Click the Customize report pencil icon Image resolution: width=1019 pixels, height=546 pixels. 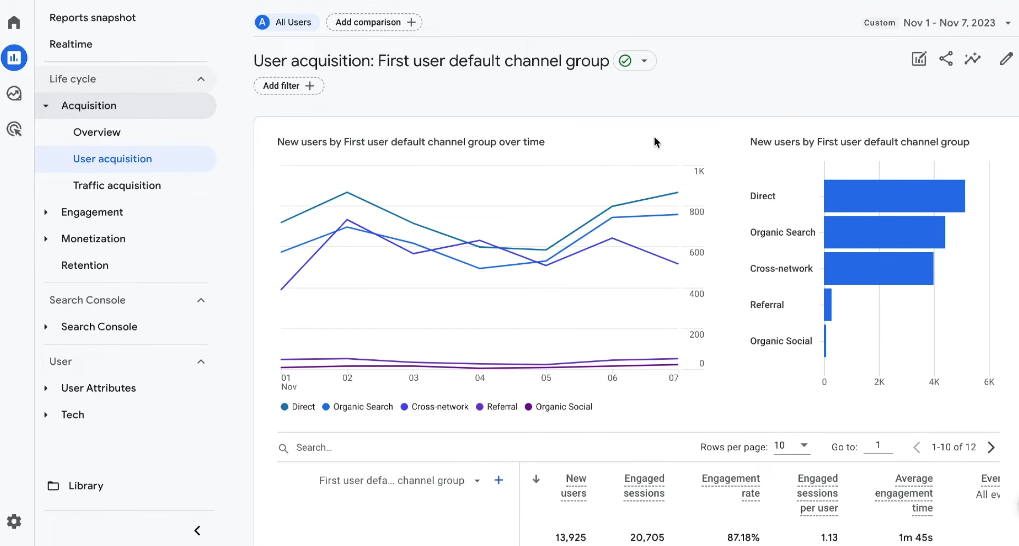(x=1005, y=59)
